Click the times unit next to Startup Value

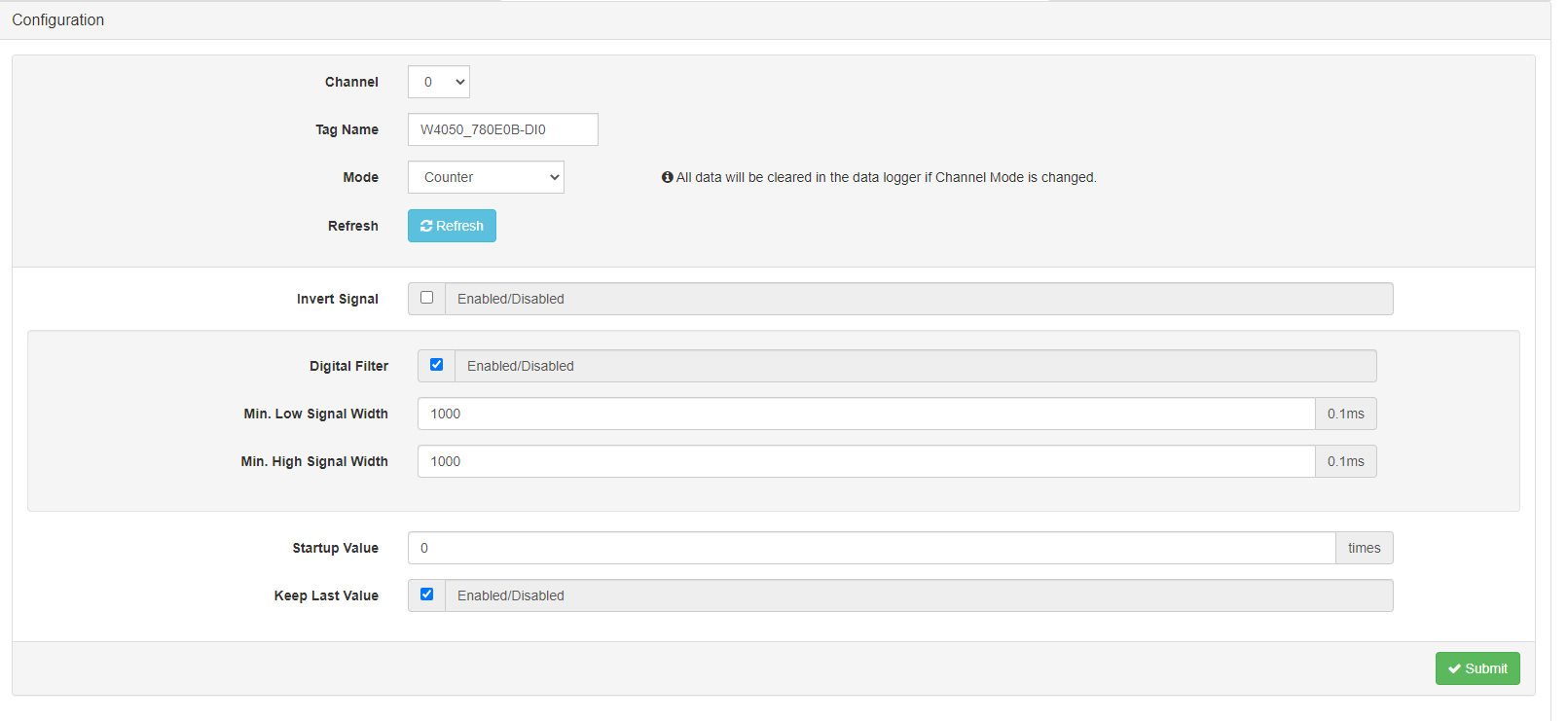tap(1365, 548)
